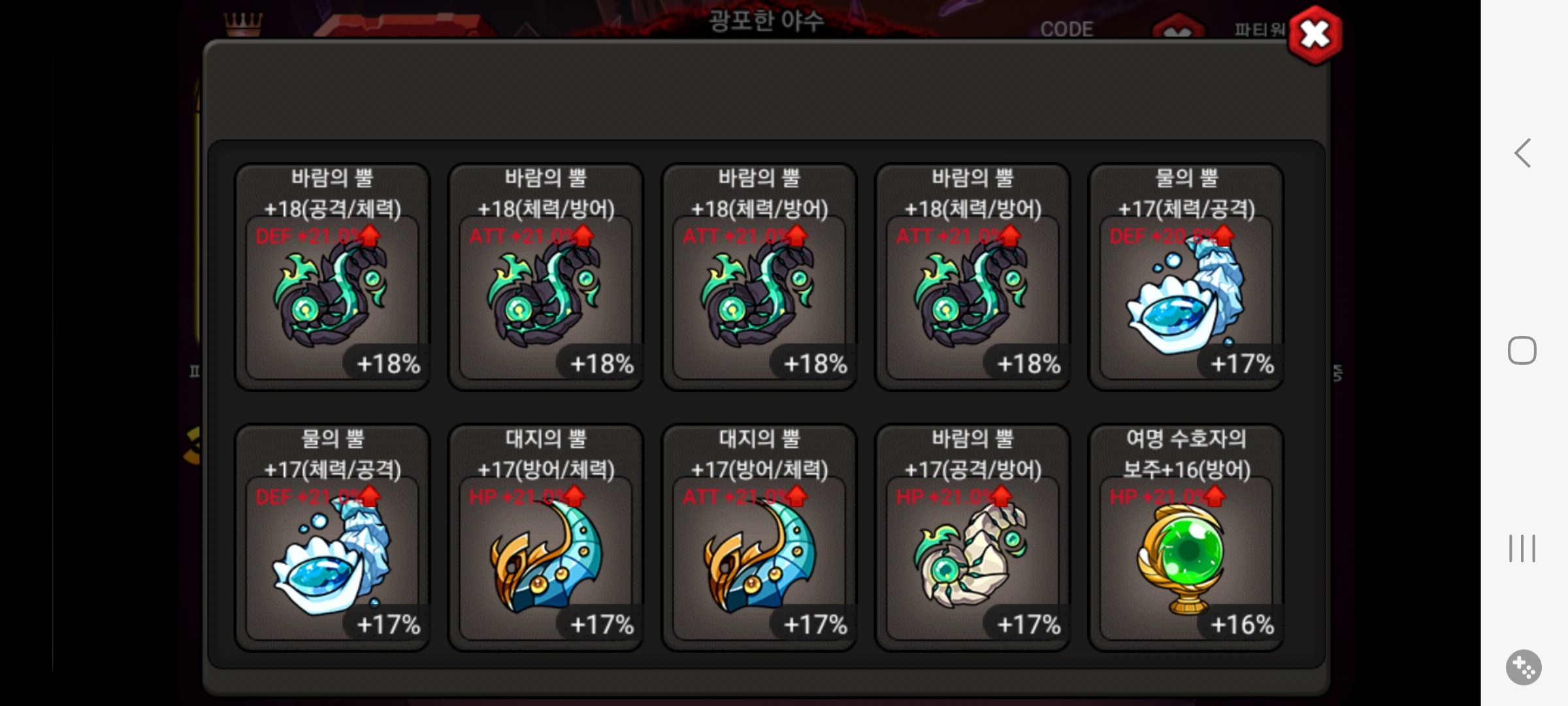Close the item selection popup
Viewport: 1568px width, 706px height.
(1315, 35)
